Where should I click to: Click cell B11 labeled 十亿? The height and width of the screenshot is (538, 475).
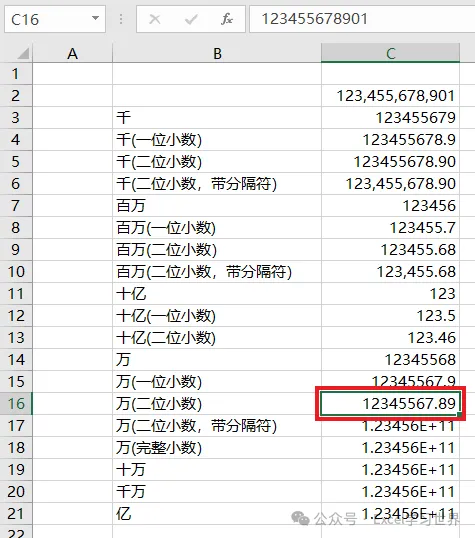coord(217,293)
